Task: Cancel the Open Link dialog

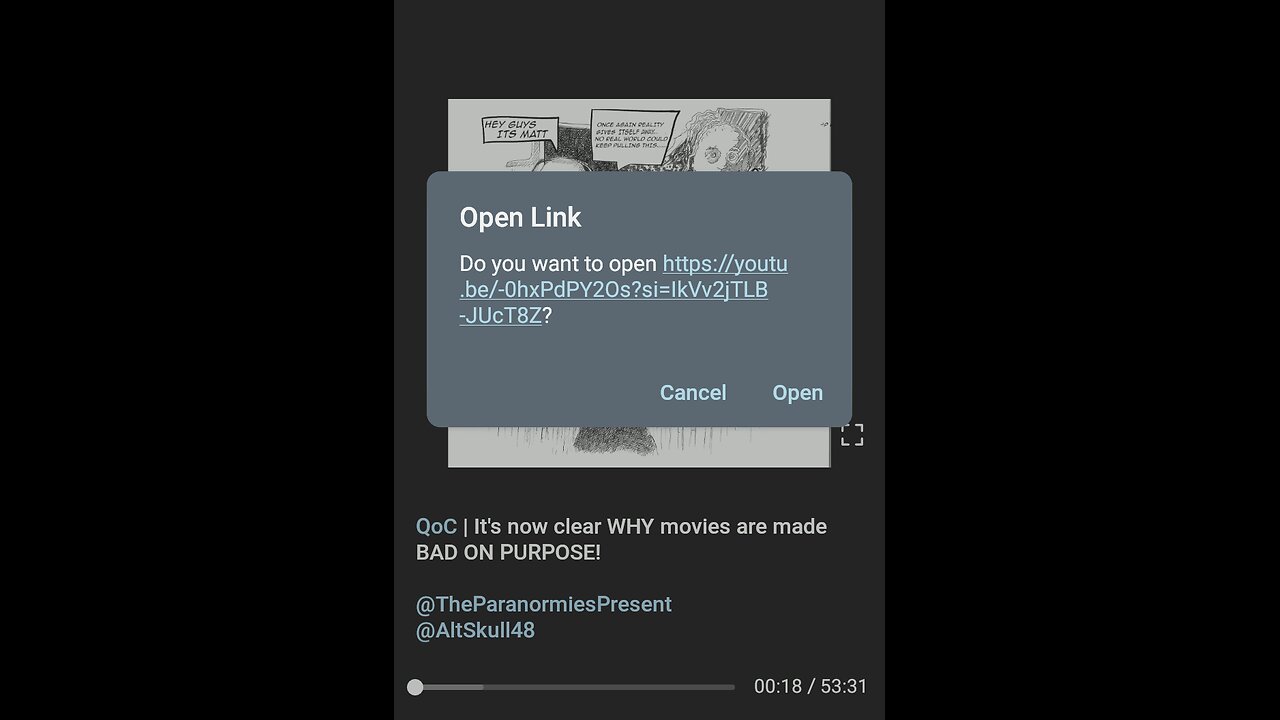Action: click(693, 393)
